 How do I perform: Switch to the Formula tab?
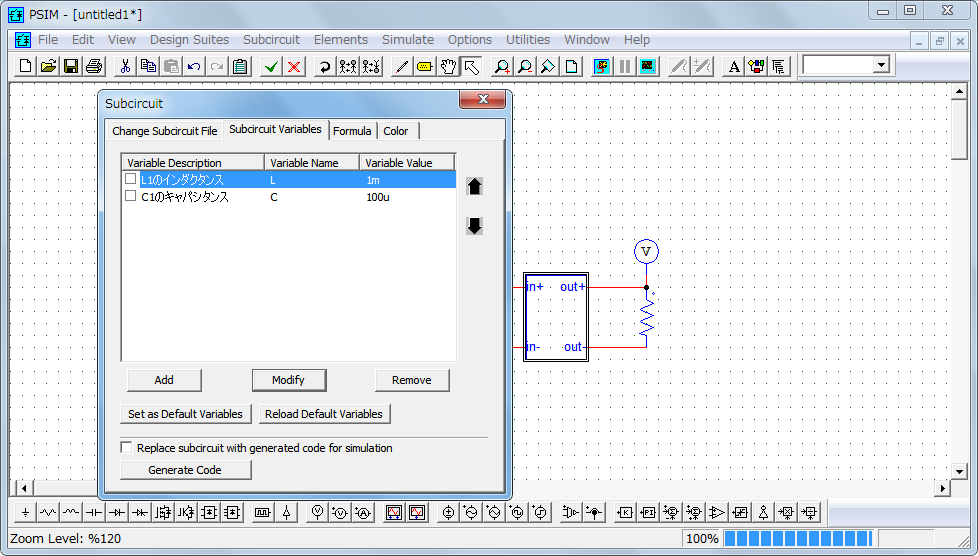[352, 131]
